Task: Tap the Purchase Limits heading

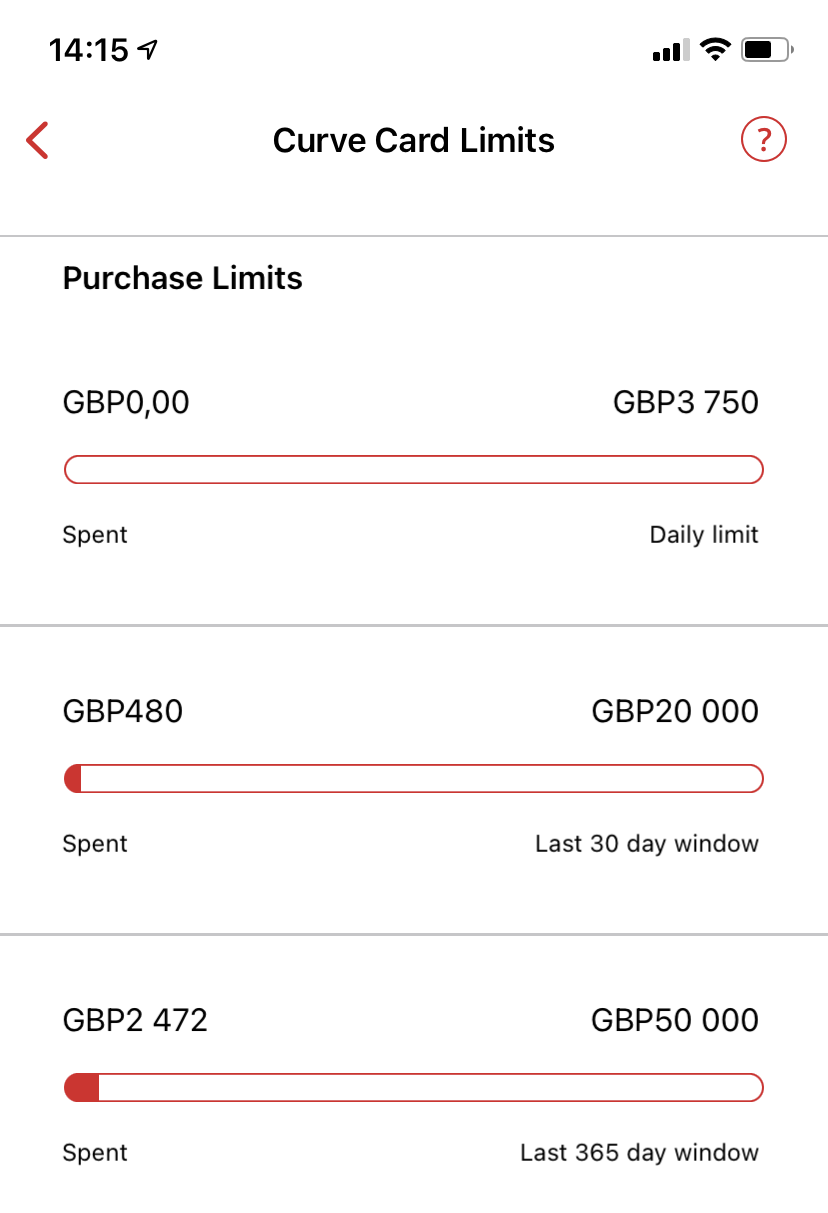Action: 183,278
